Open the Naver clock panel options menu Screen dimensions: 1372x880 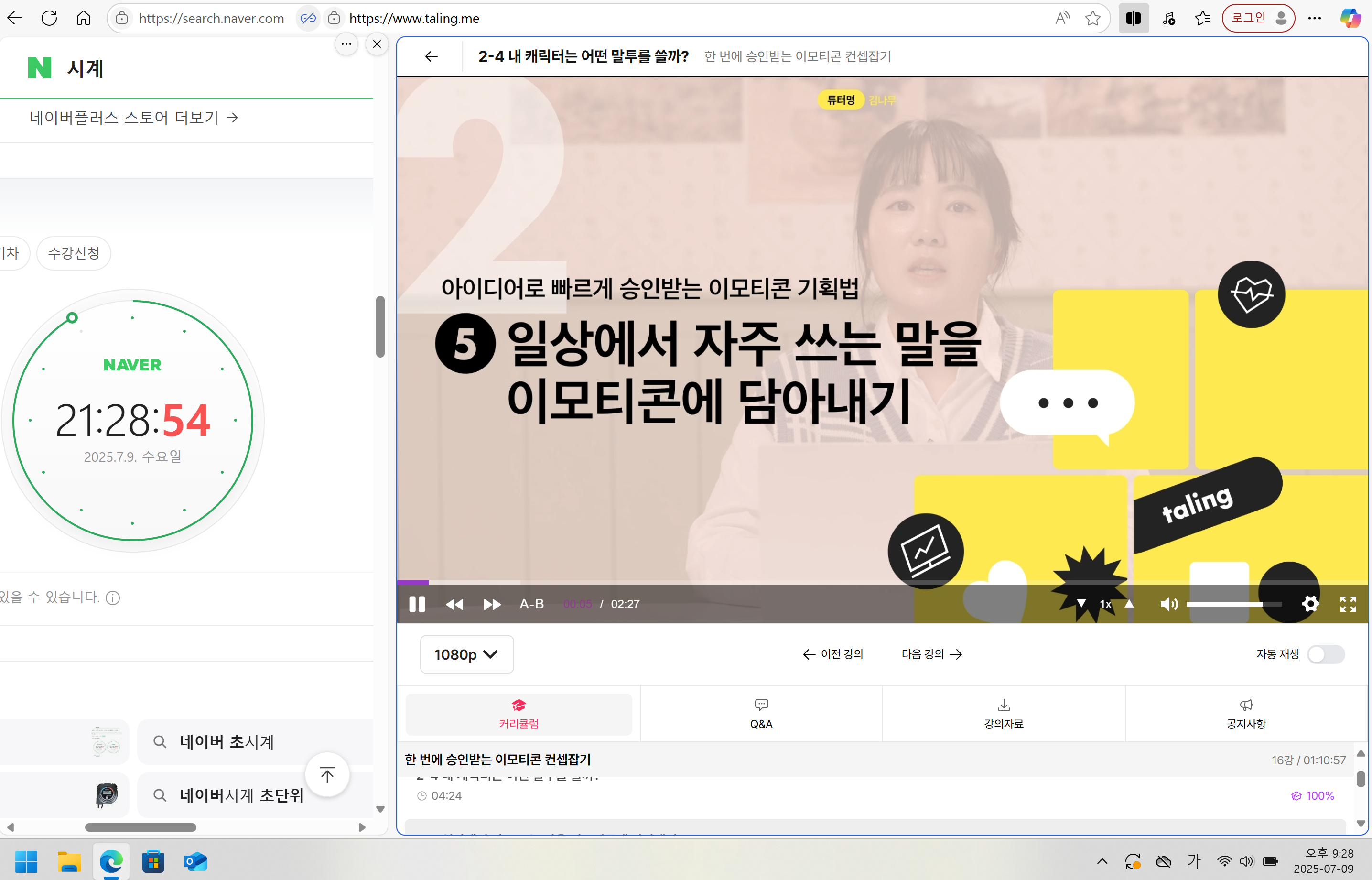pyautogui.click(x=346, y=44)
